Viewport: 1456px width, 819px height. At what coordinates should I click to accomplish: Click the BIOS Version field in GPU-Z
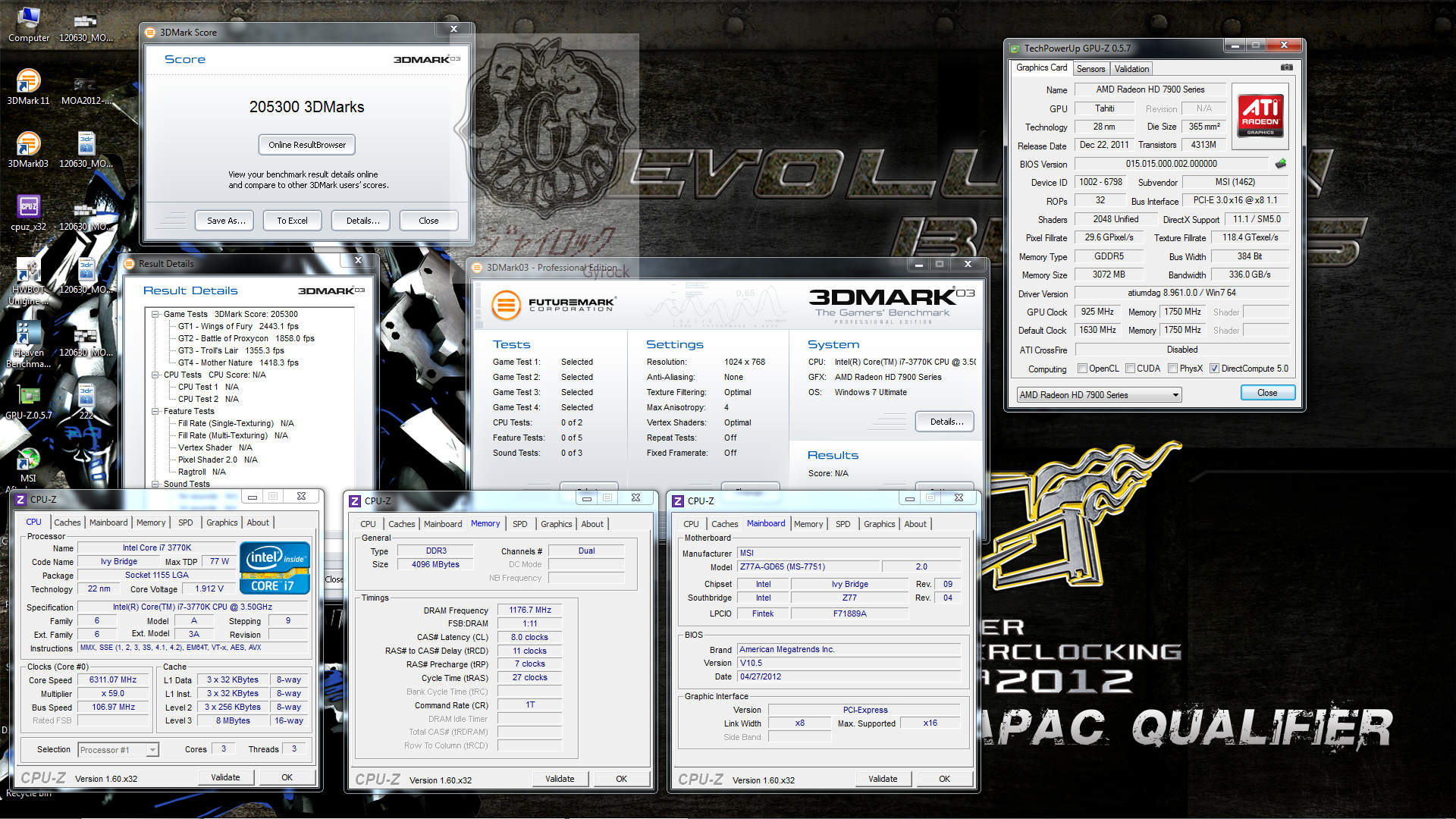coord(1171,164)
